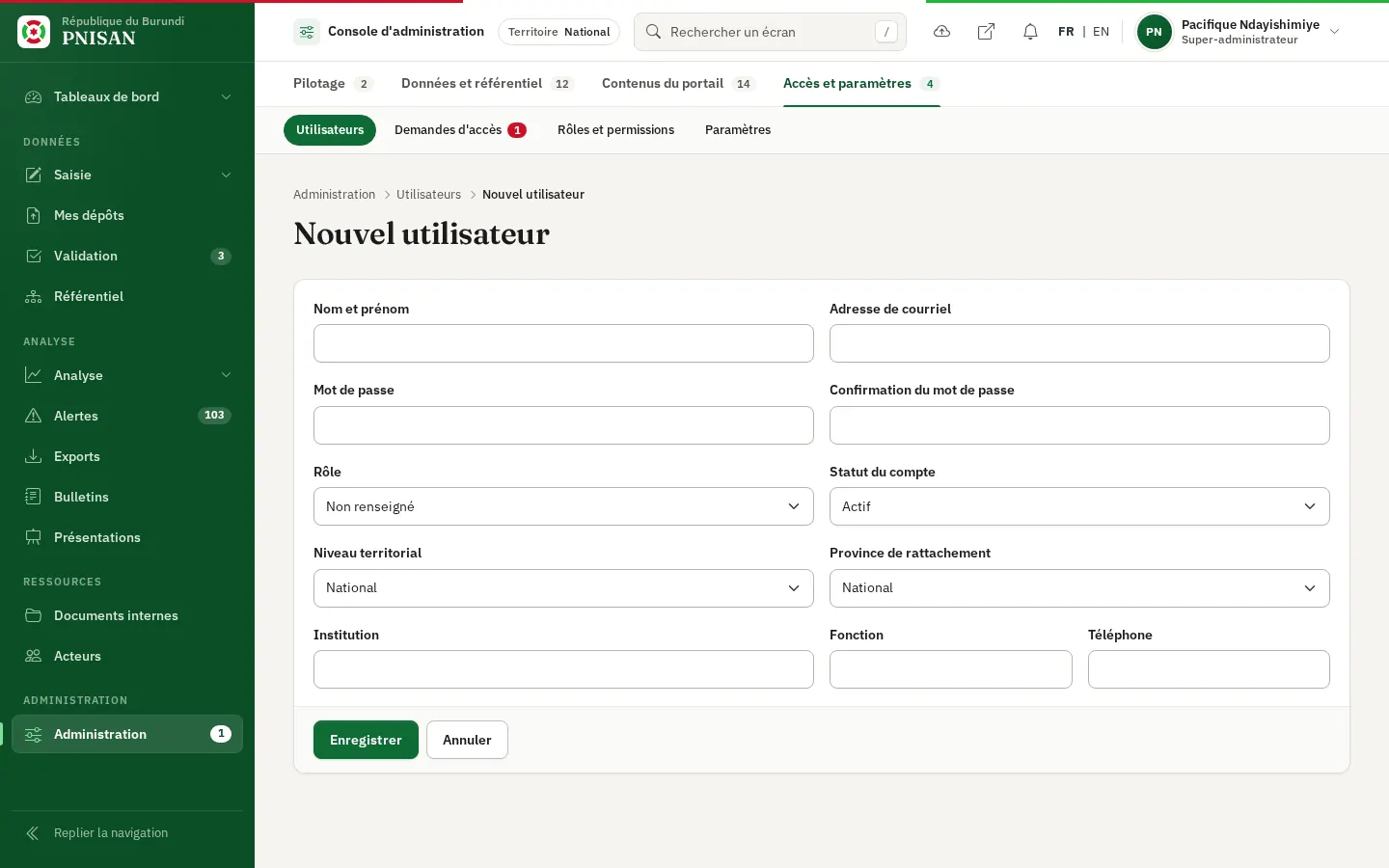Open the Statut du compte dropdown
Viewport: 1389px width, 868px height.
tap(1079, 506)
